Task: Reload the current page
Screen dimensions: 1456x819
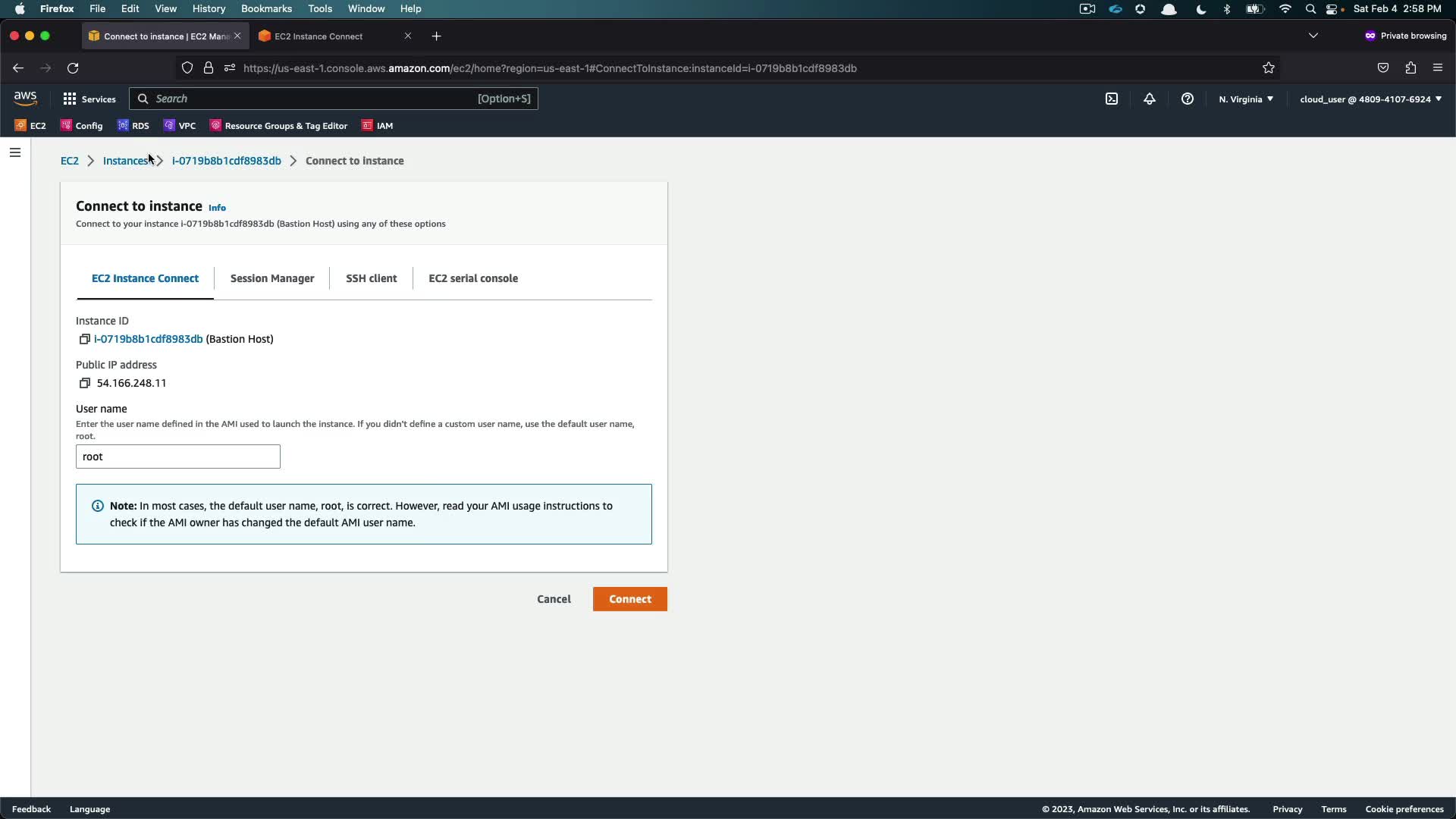Action: (x=73, y=68)
